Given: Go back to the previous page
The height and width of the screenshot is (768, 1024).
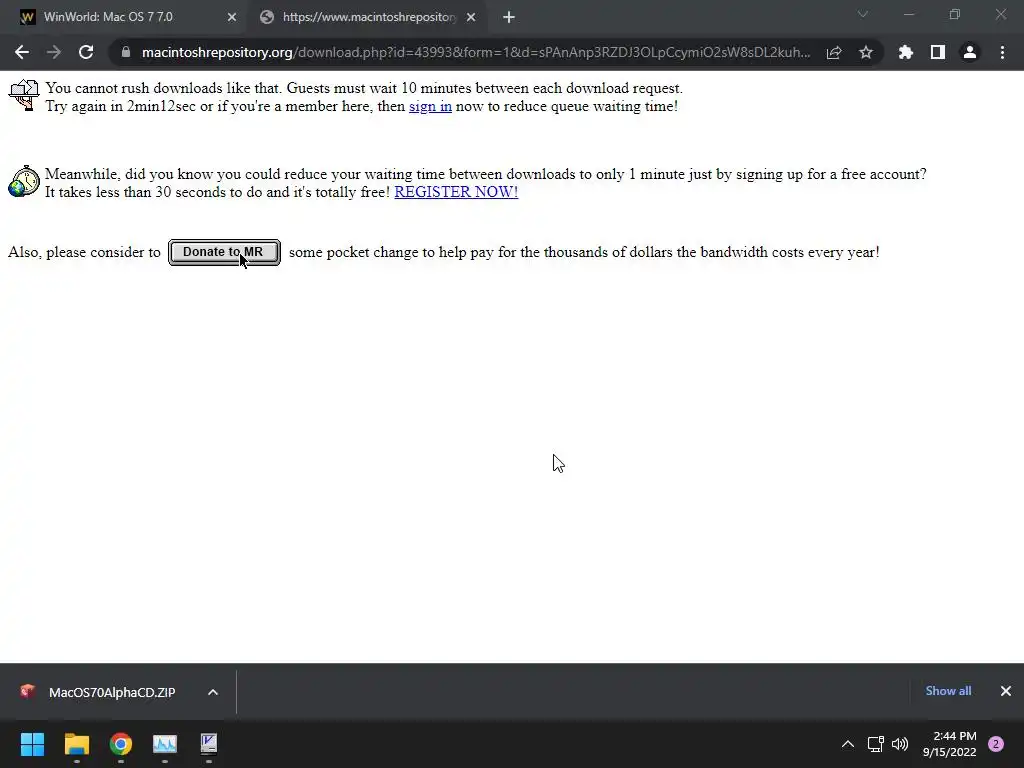Looking at the screenshot, I should pos(22,52).
